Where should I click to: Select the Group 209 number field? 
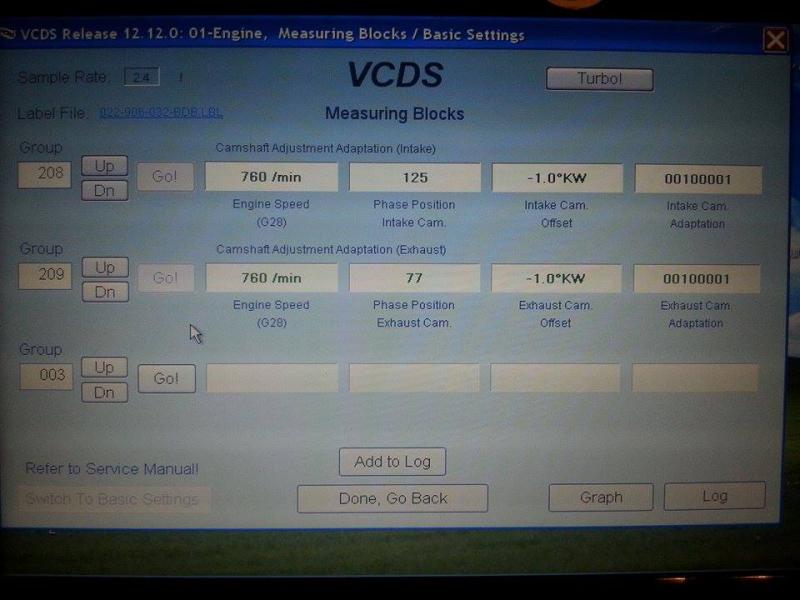[45, 276]
